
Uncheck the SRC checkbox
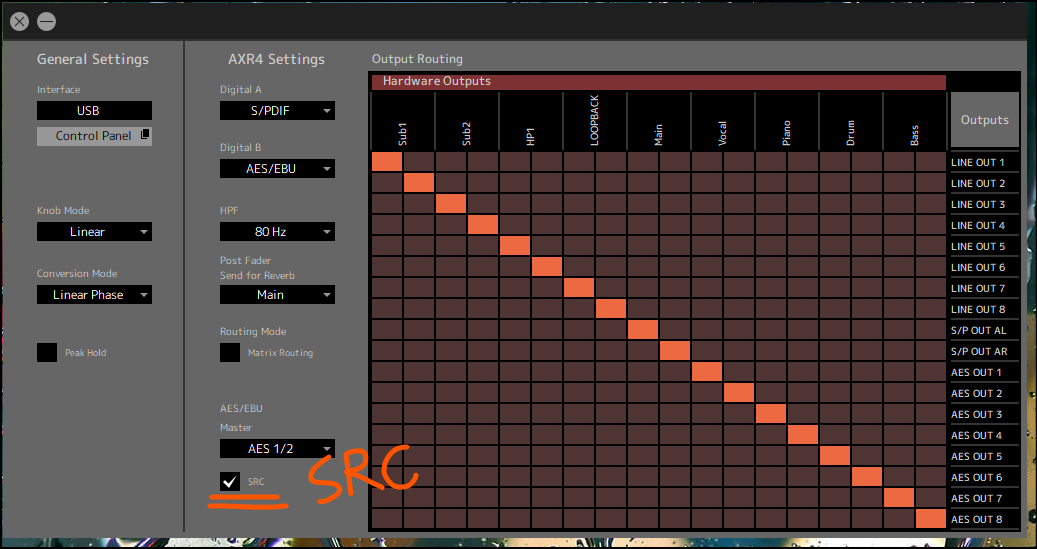tap(230, 481)
